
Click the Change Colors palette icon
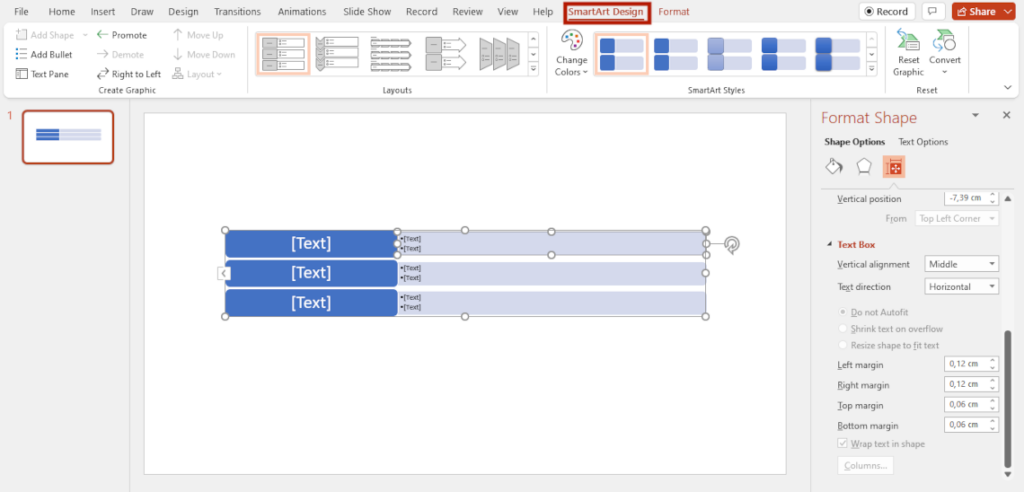point(571,41)
